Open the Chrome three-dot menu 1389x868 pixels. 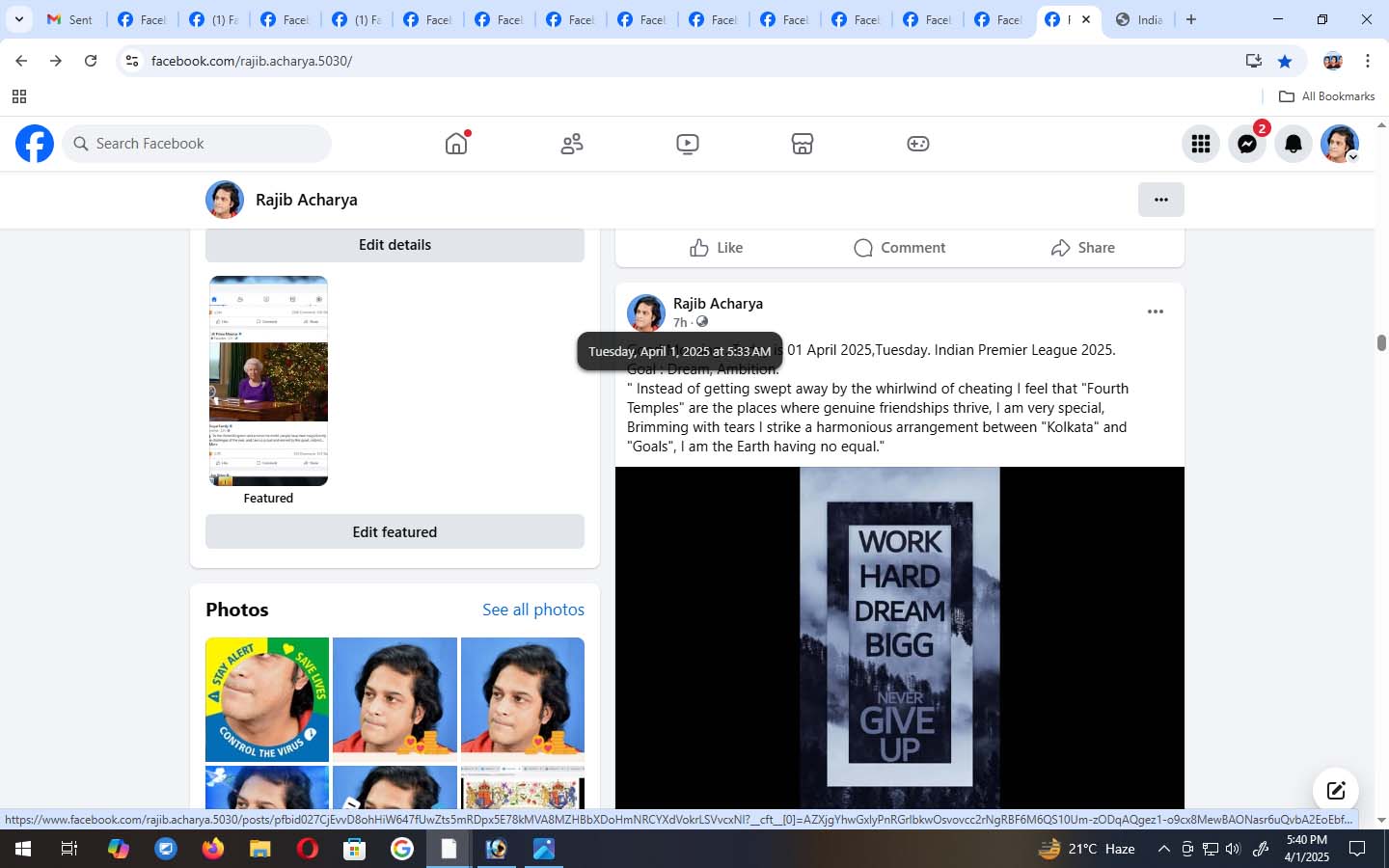(1368, 61)
